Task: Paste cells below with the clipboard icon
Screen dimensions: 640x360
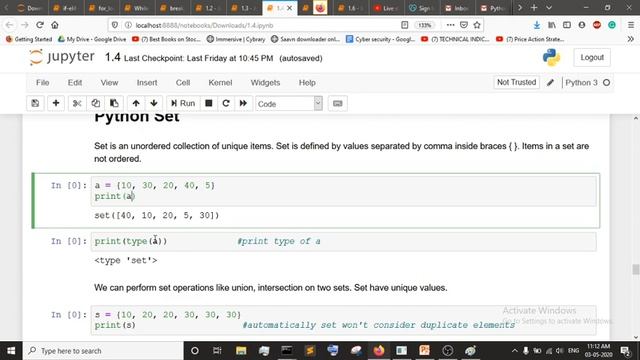Action: pyautogui.click(x=114, y=103)
